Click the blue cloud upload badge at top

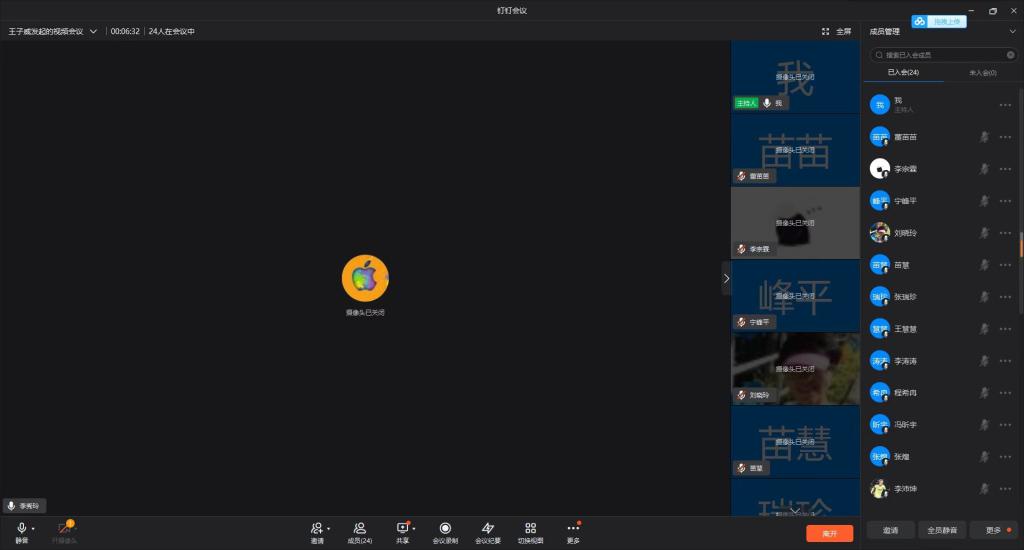click(x=938, y=22)
